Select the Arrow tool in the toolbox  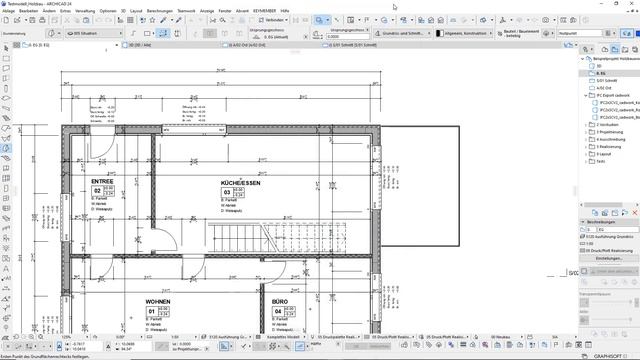pos(6,48)
